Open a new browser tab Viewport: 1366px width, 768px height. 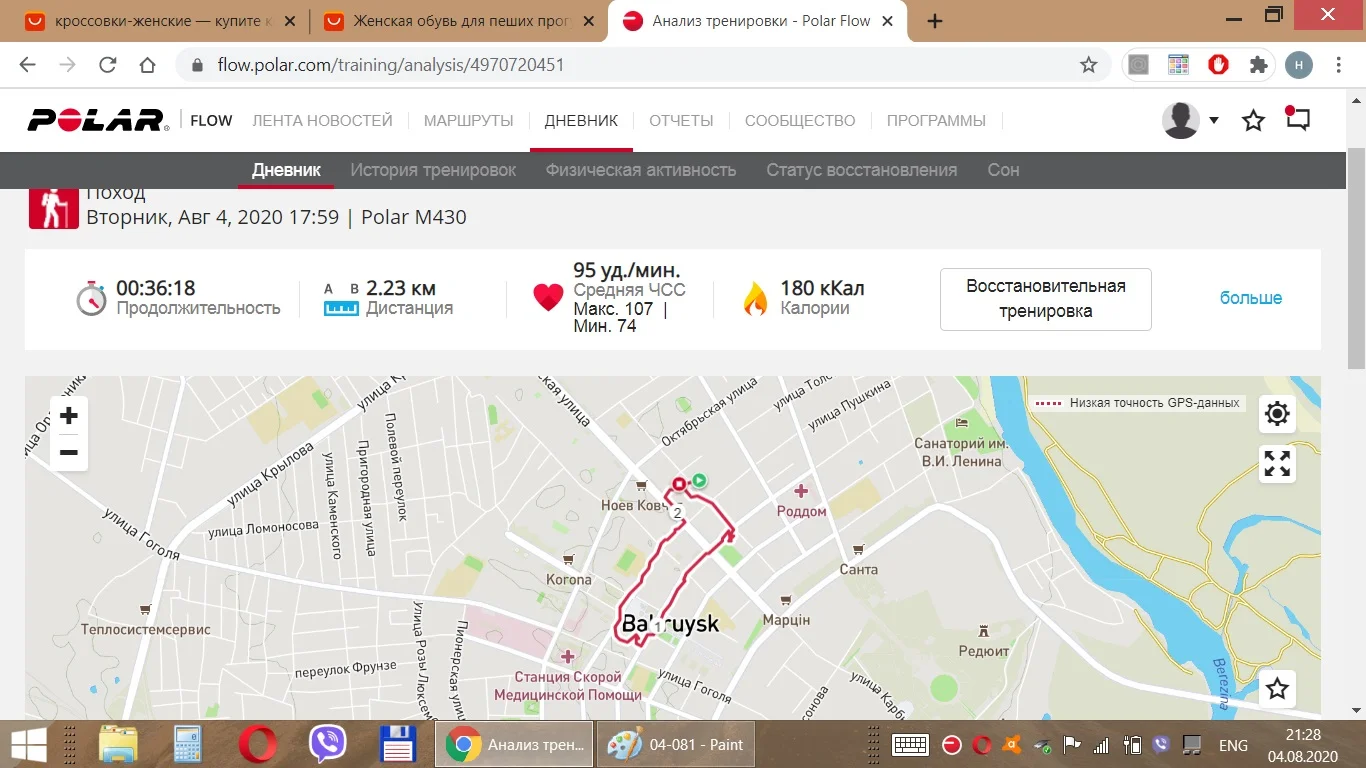pyautogui.click(x=935, y=21)
